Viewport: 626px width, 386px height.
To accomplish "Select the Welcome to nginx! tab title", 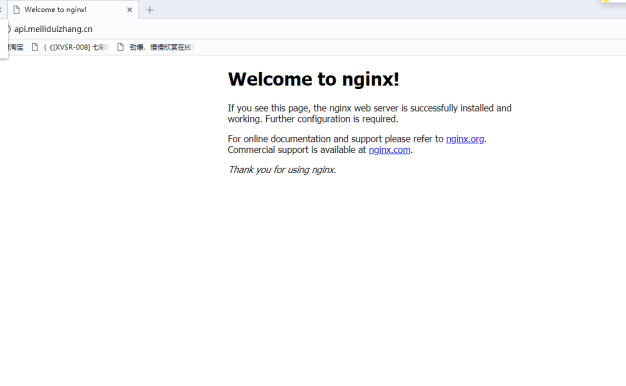I will [55, 10].
